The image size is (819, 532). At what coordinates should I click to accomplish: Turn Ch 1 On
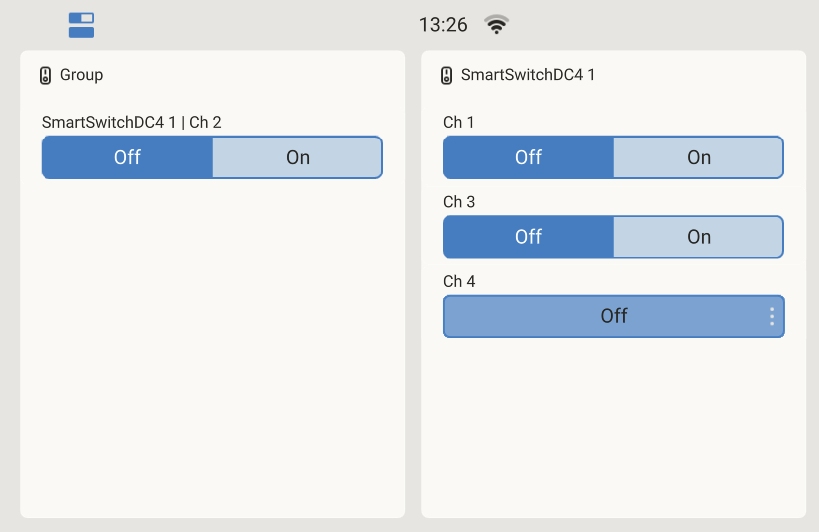point(698,158)
